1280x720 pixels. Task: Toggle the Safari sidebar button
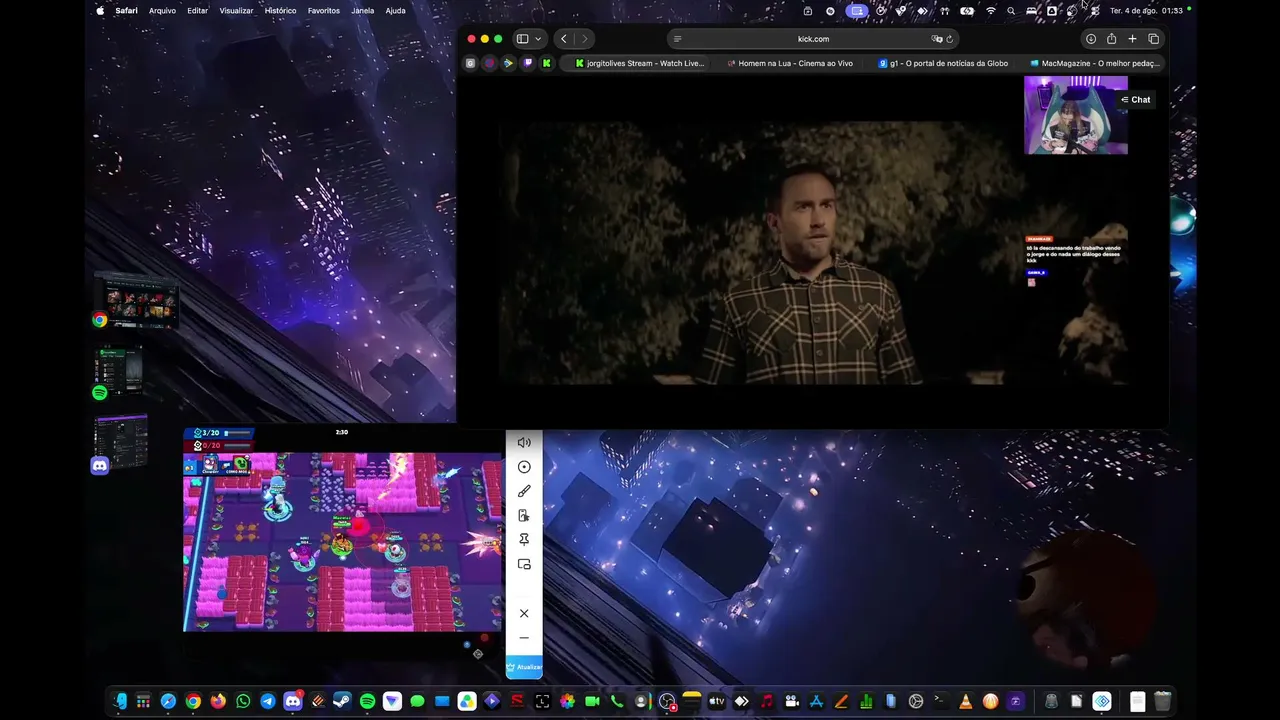[522, 39]
